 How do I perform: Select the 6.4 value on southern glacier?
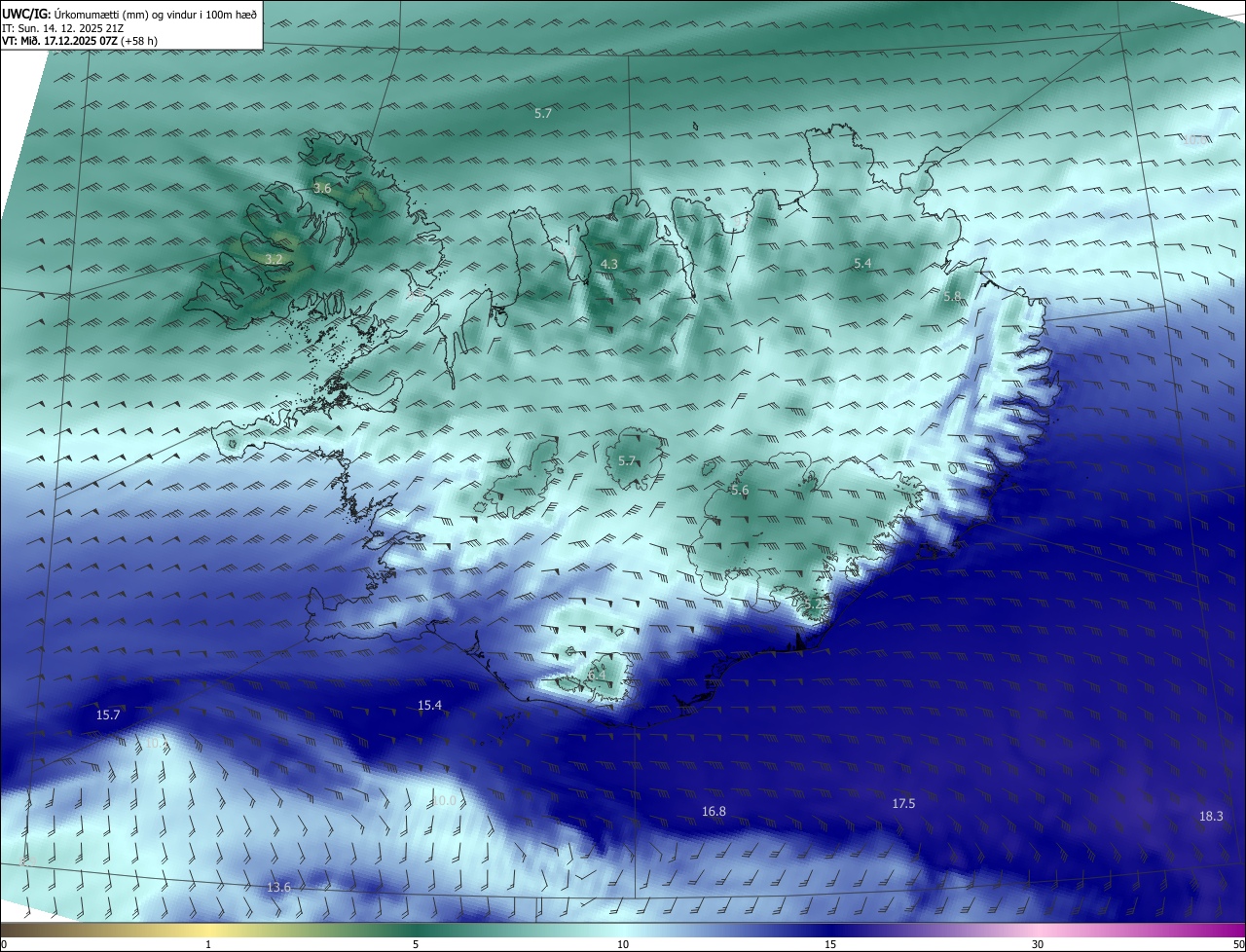click(597, 675)
